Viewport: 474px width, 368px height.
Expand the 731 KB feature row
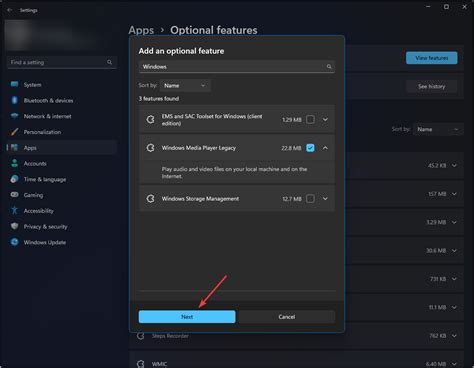454,279
